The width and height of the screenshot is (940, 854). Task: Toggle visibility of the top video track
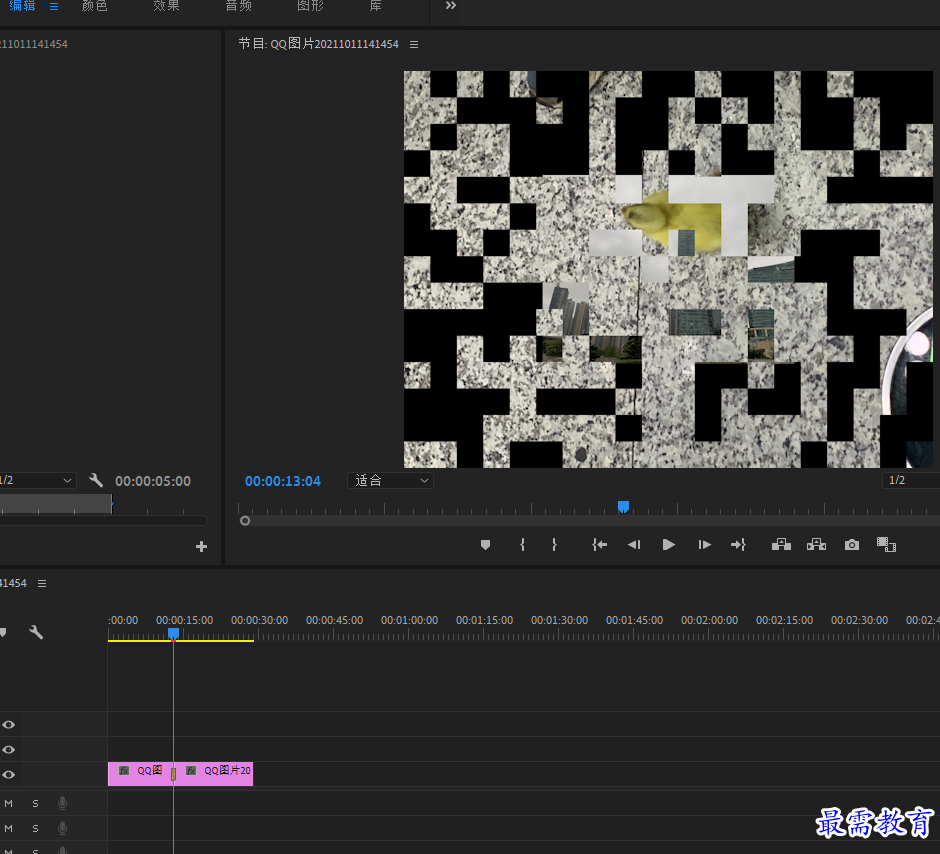point(8,725)
